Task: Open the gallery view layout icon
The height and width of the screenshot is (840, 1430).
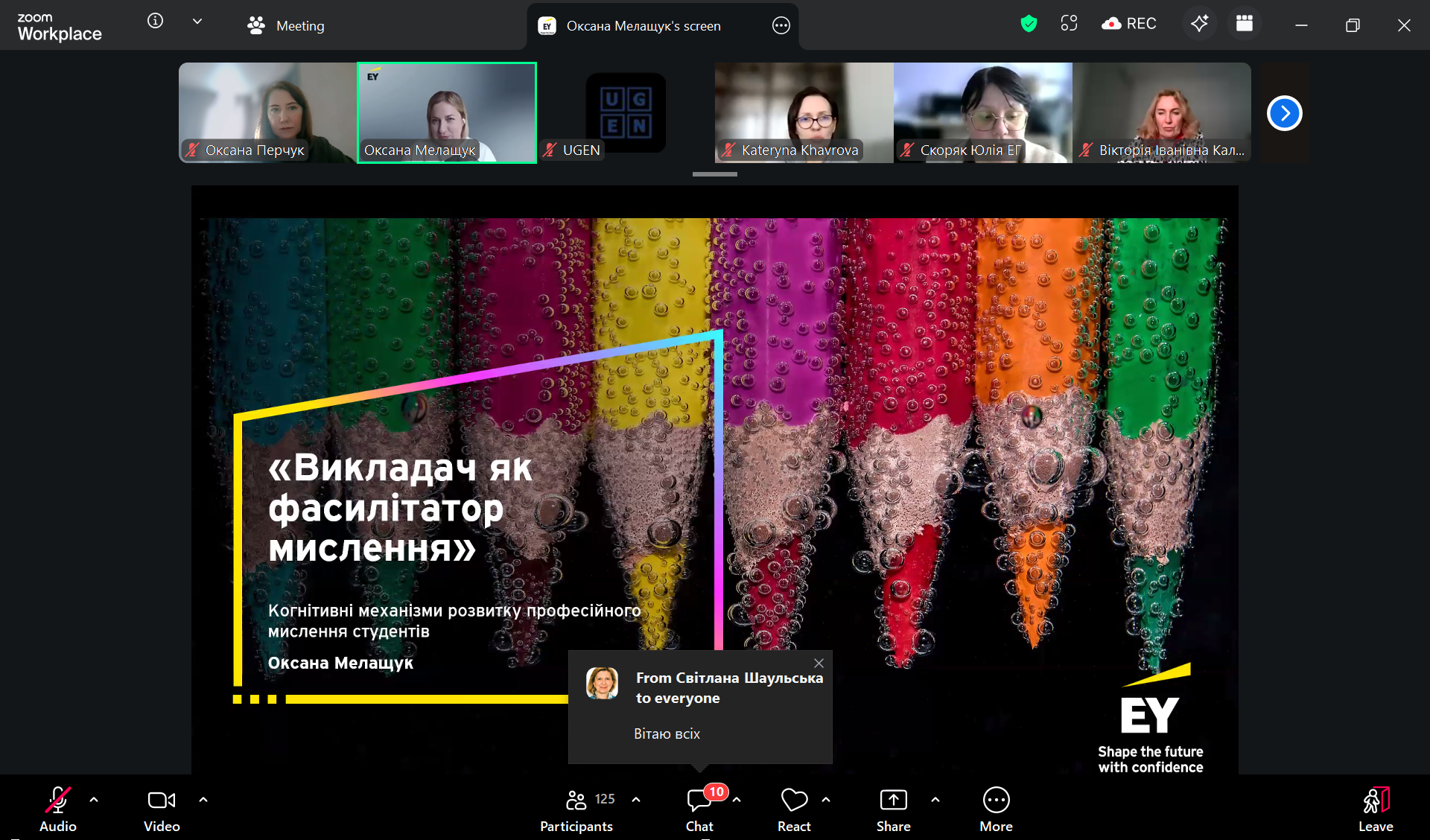Action: [x=1244, y=24]
